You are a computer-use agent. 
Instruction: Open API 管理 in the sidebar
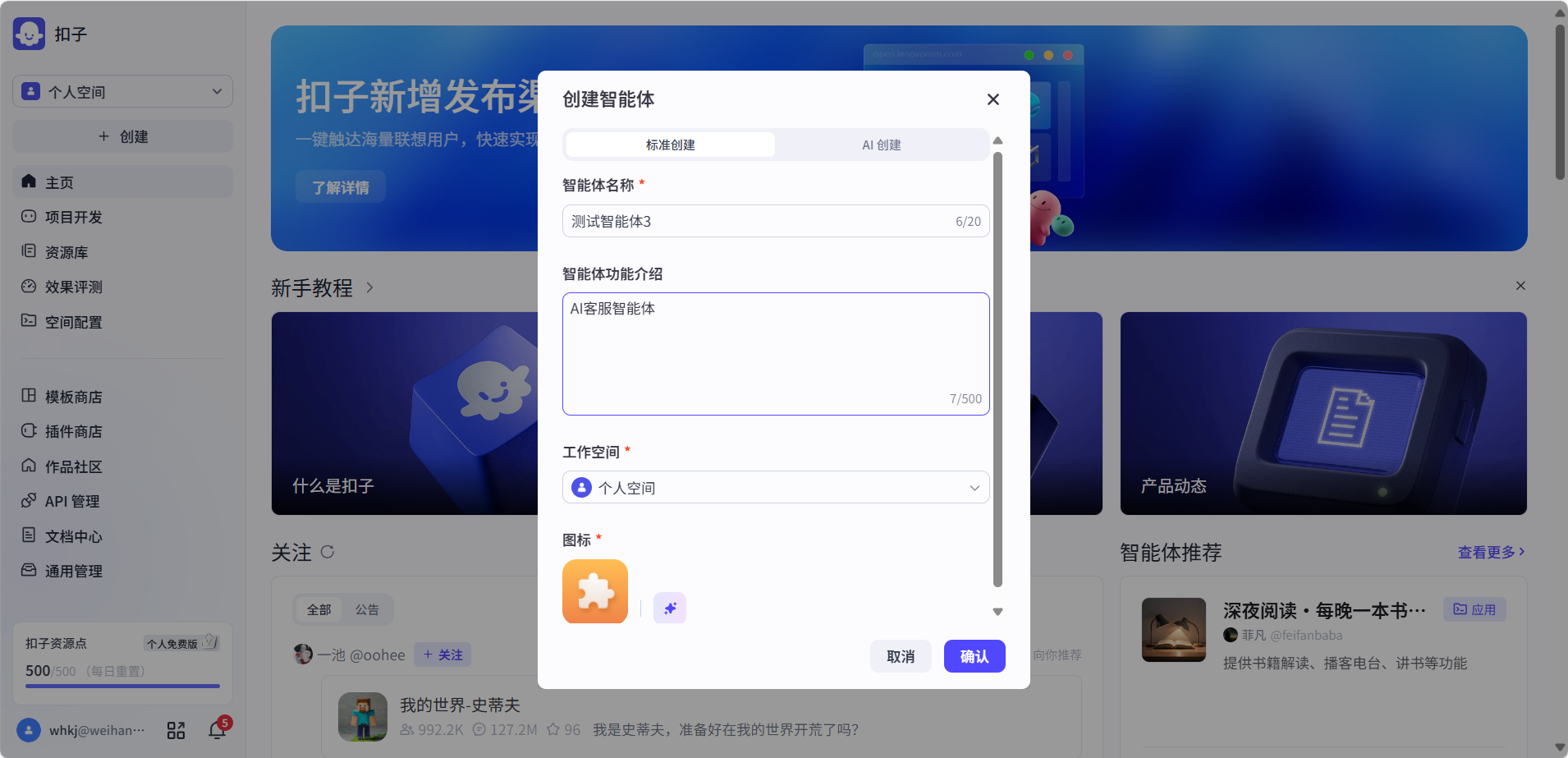click(x=71, y=501)
